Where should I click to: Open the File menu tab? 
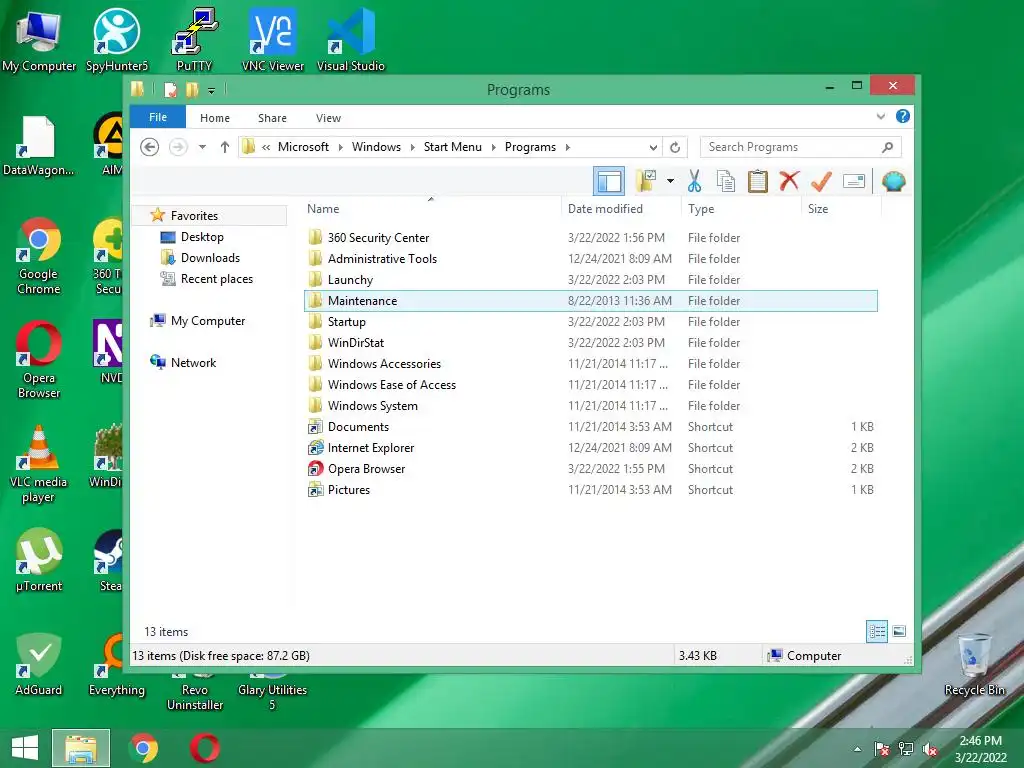tap(158, 118)
